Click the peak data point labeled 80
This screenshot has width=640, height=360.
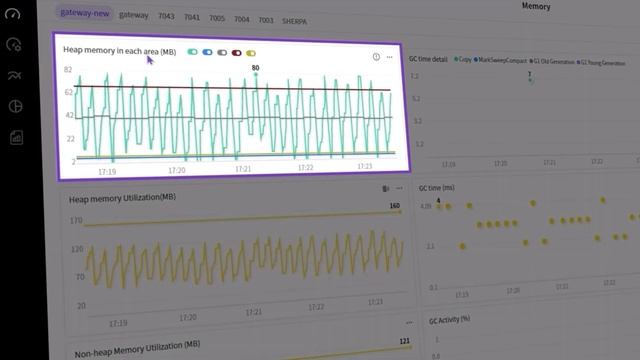(256, 75)
